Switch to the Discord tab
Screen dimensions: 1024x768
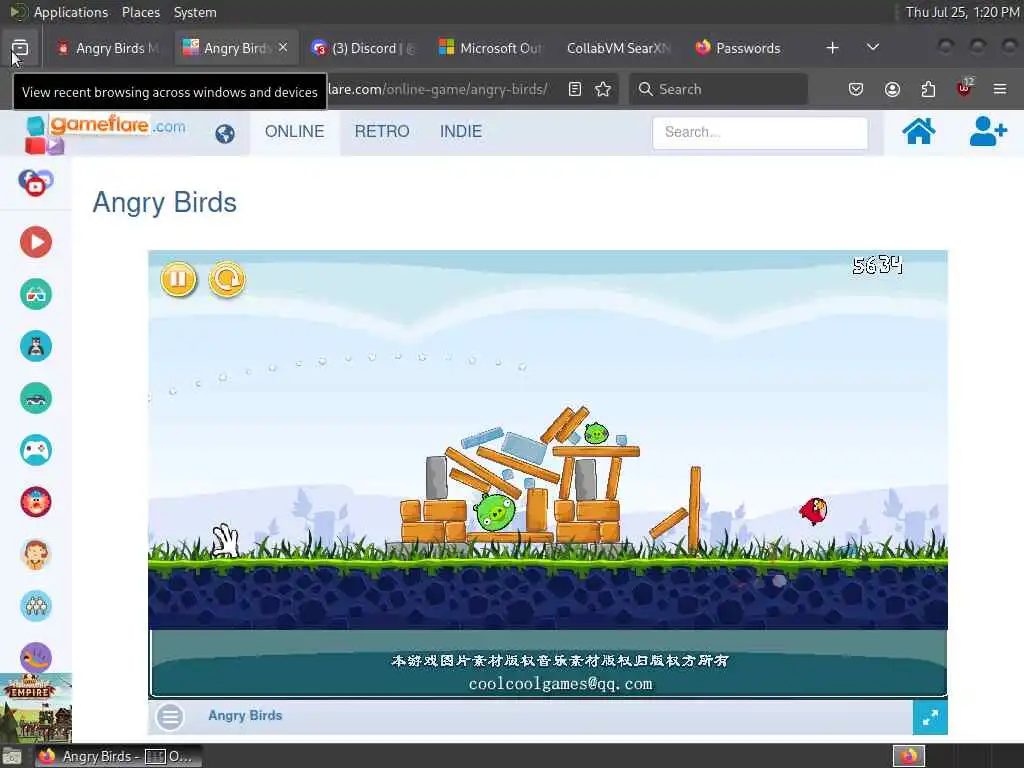coord(363,48)
